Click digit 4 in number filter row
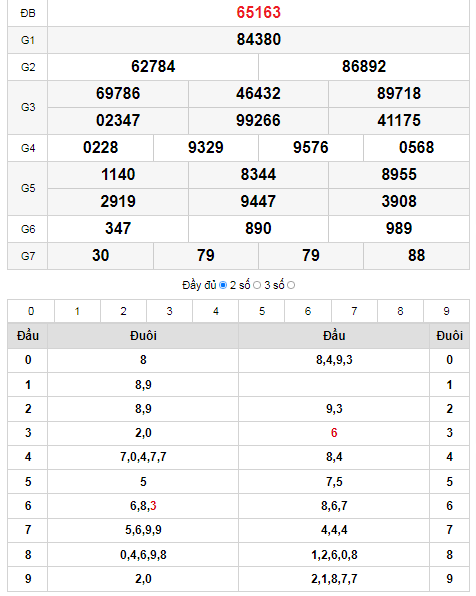 pyautogui.click(x=216, y=311)
